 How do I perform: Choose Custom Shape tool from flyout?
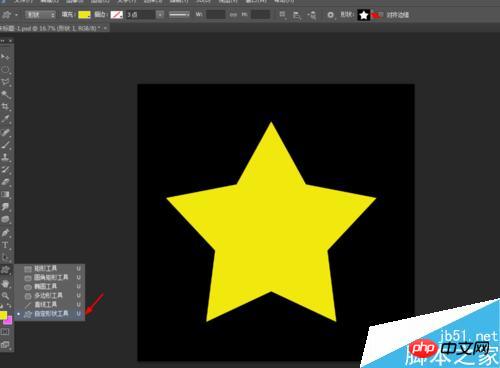[x=50, y=314]
